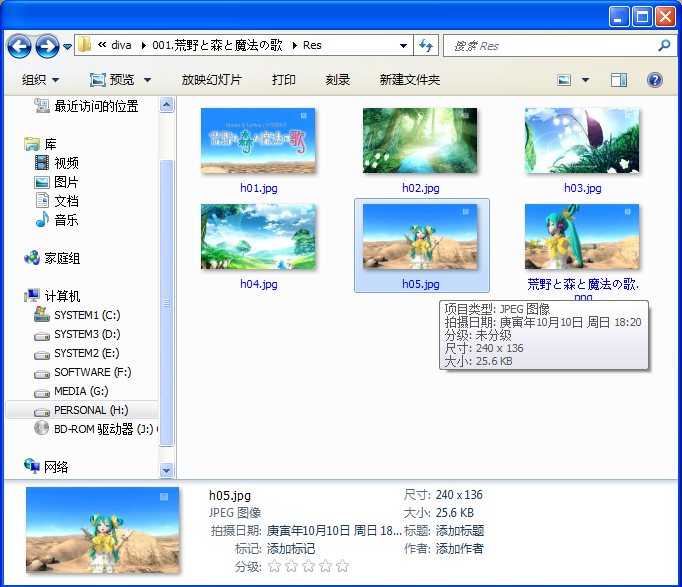Image resolution: width=682 pixels, height=587 pixels.
Task: Open the address bar history dropdown
Action: tap(403, 45)
